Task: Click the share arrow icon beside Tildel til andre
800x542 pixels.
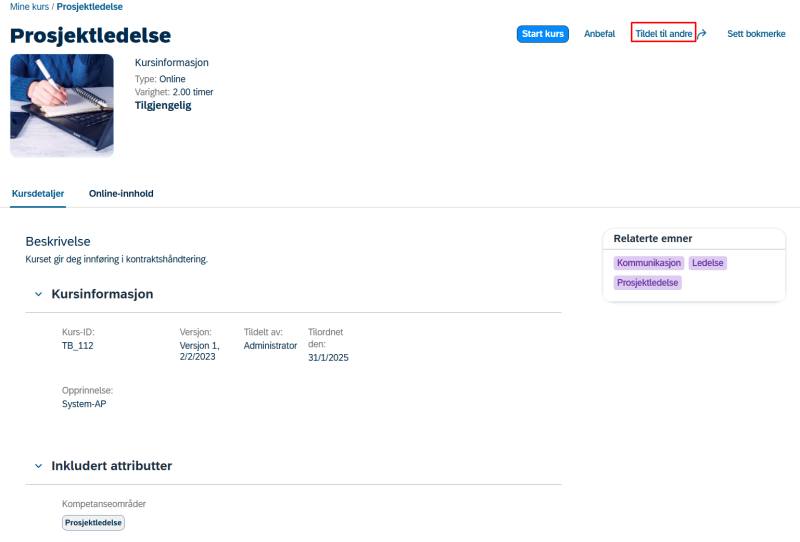Action: point(702,34)
